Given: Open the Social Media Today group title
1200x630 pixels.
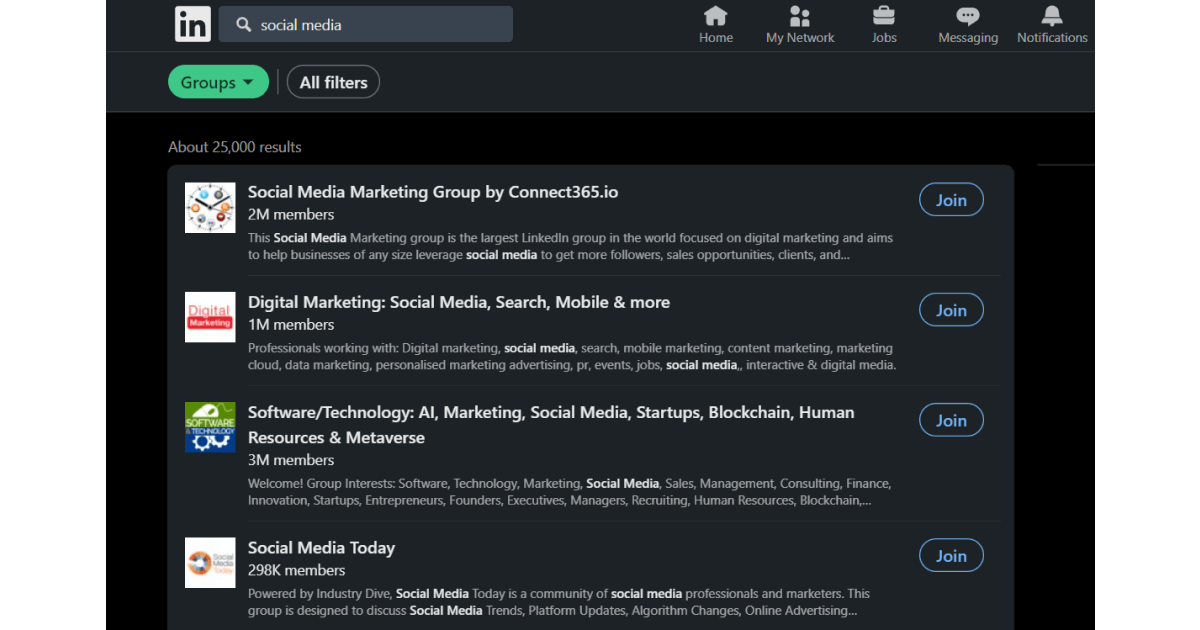Looking at the screenshot, I should click(x=321, y=547).
